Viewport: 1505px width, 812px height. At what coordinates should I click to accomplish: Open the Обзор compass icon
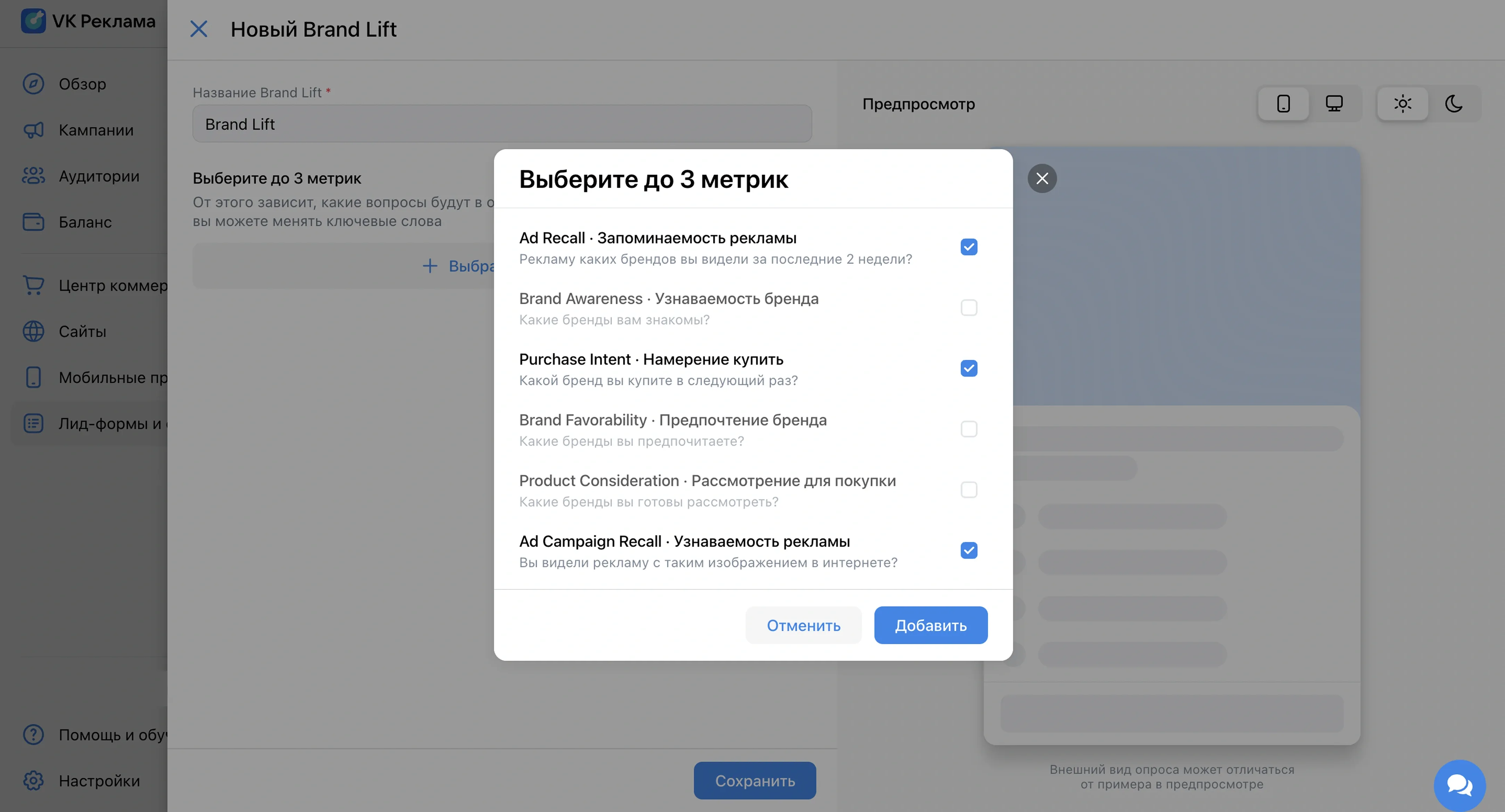pyautogui.click(x=33, y=83)
